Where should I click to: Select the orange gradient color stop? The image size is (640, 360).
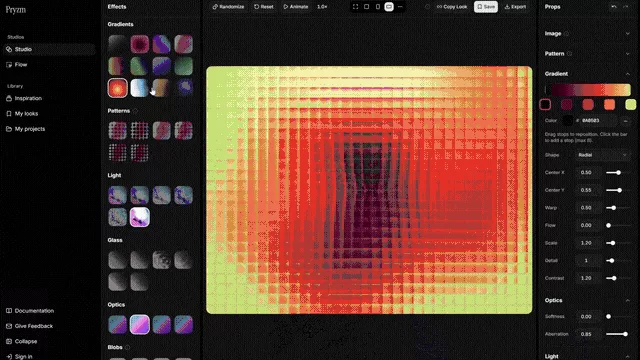click(x=609, y=105)
